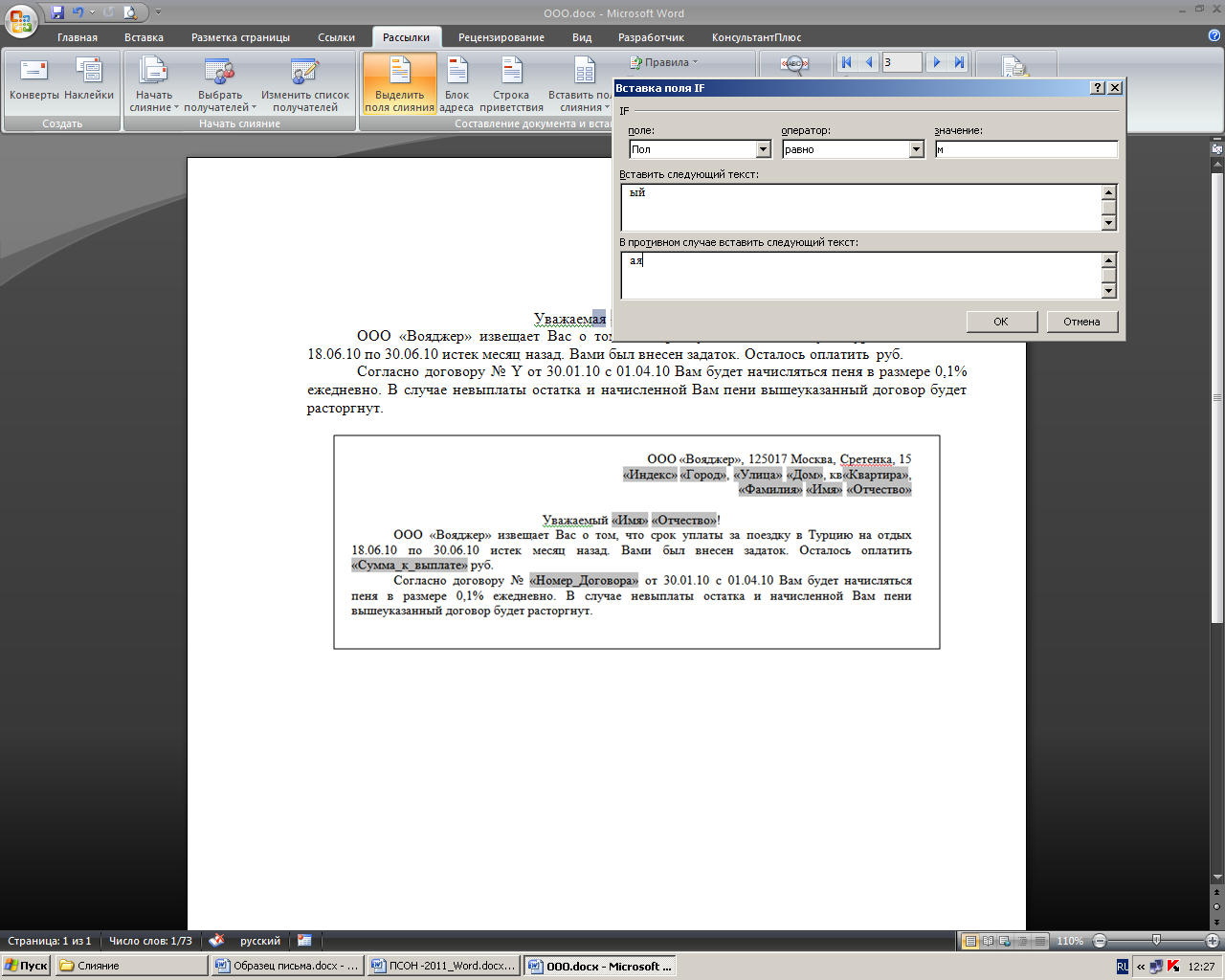Click dialog help question mark button
The image size is (1225, 980).
[x=1098, y=88]
